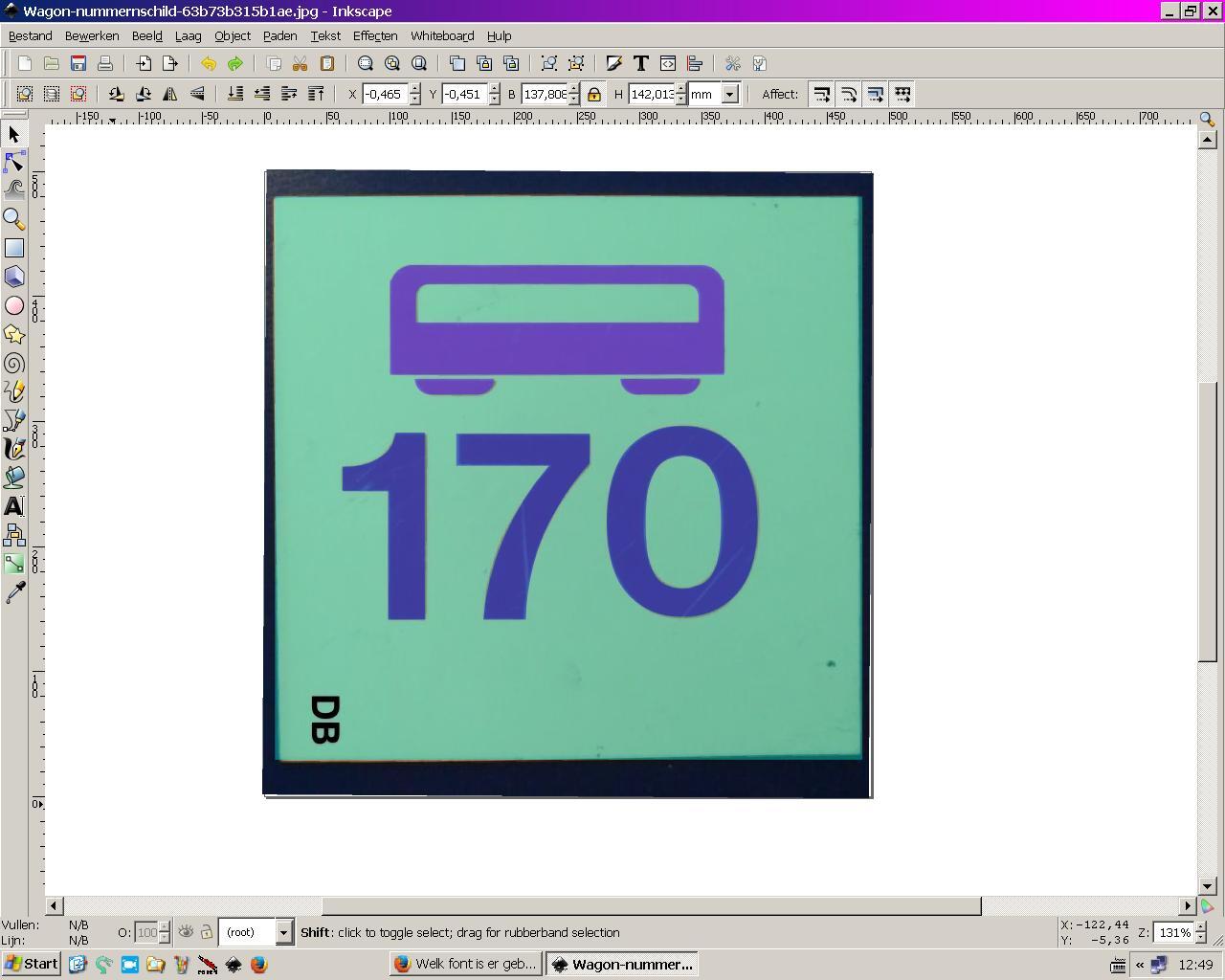Paste from clipboard icon
Image resolution: width=1225 pixels, height=980 pixels.
327,64
